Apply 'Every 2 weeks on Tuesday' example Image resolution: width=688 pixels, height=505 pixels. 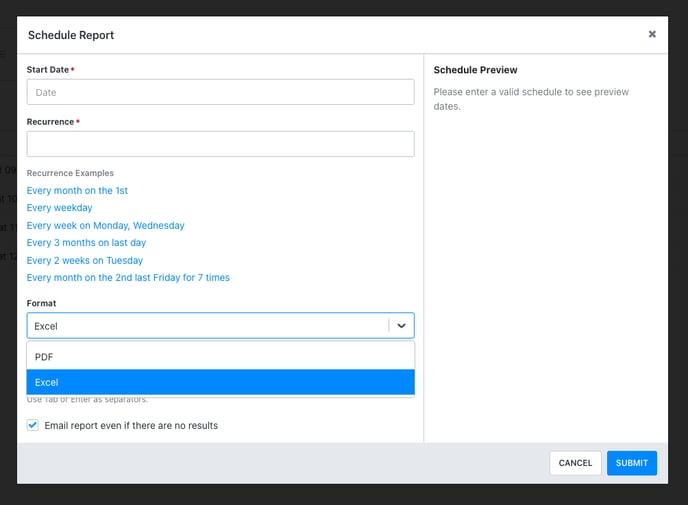(x=84, y=260)
